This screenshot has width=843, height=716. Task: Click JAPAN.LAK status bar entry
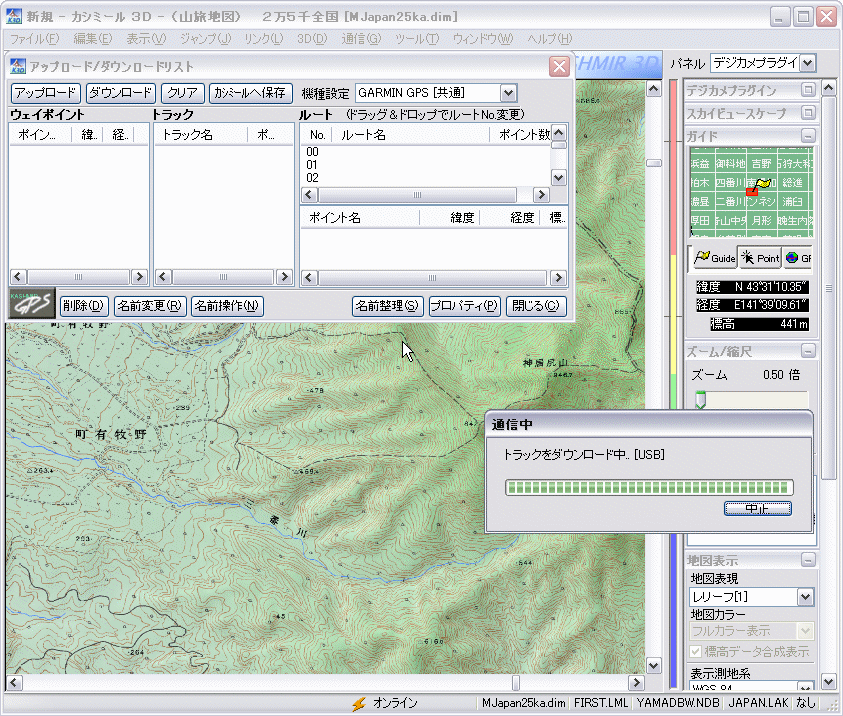pyautogui.click(x=759, y=703)
